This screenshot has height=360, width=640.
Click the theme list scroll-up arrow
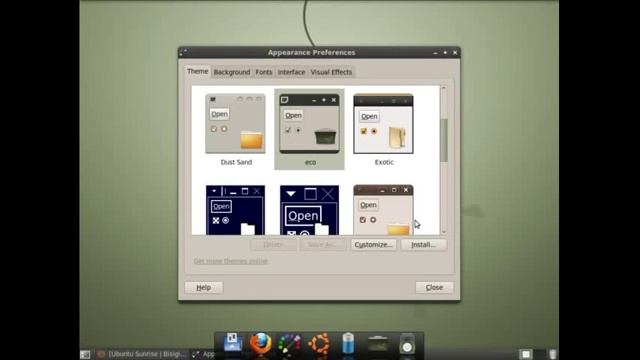tap(444, 88)
